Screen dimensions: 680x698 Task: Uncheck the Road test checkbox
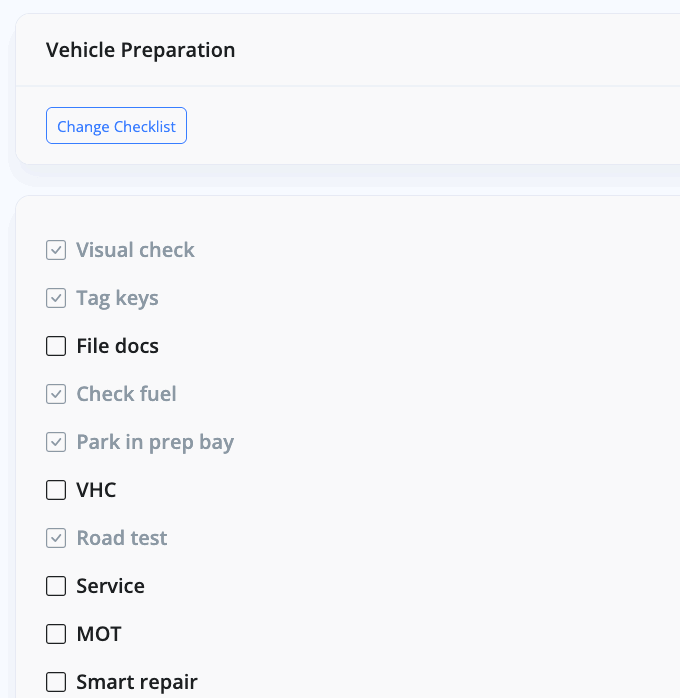click(x=56, y=538)
